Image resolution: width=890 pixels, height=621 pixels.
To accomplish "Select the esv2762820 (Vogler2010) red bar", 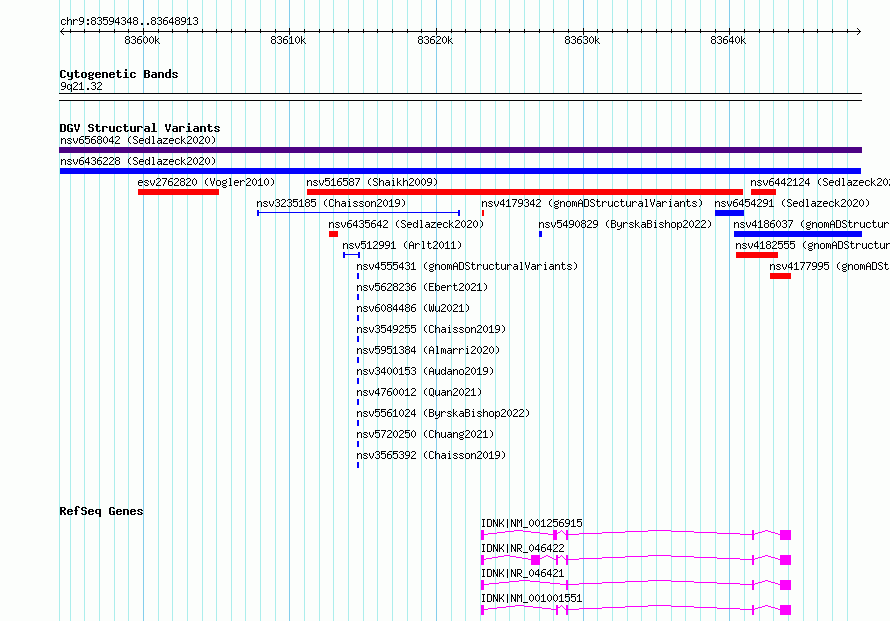I will pyautogui.click(x=178, y=192).
